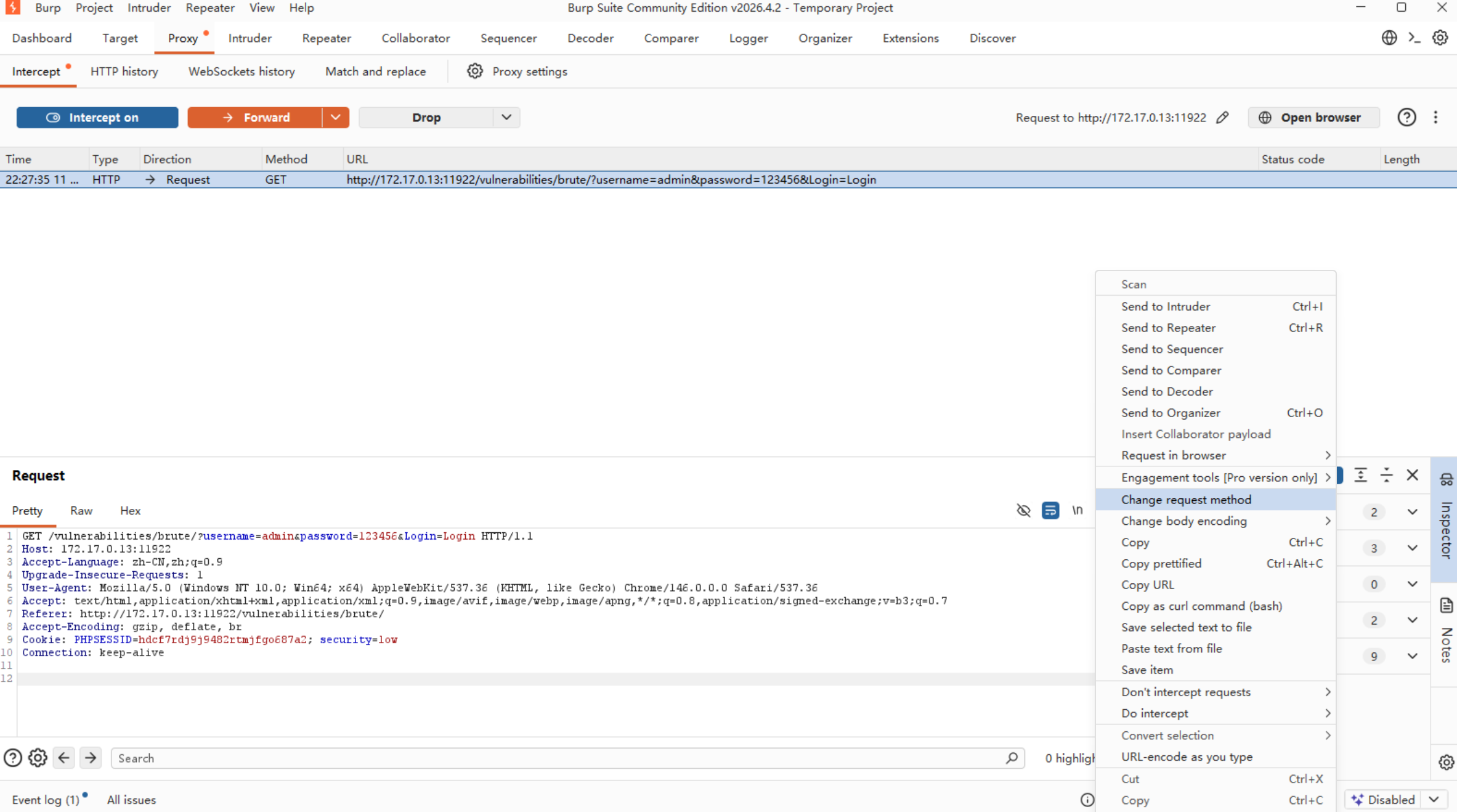
Task: Toggle Intercept on button
Action: tap(97, 118)
